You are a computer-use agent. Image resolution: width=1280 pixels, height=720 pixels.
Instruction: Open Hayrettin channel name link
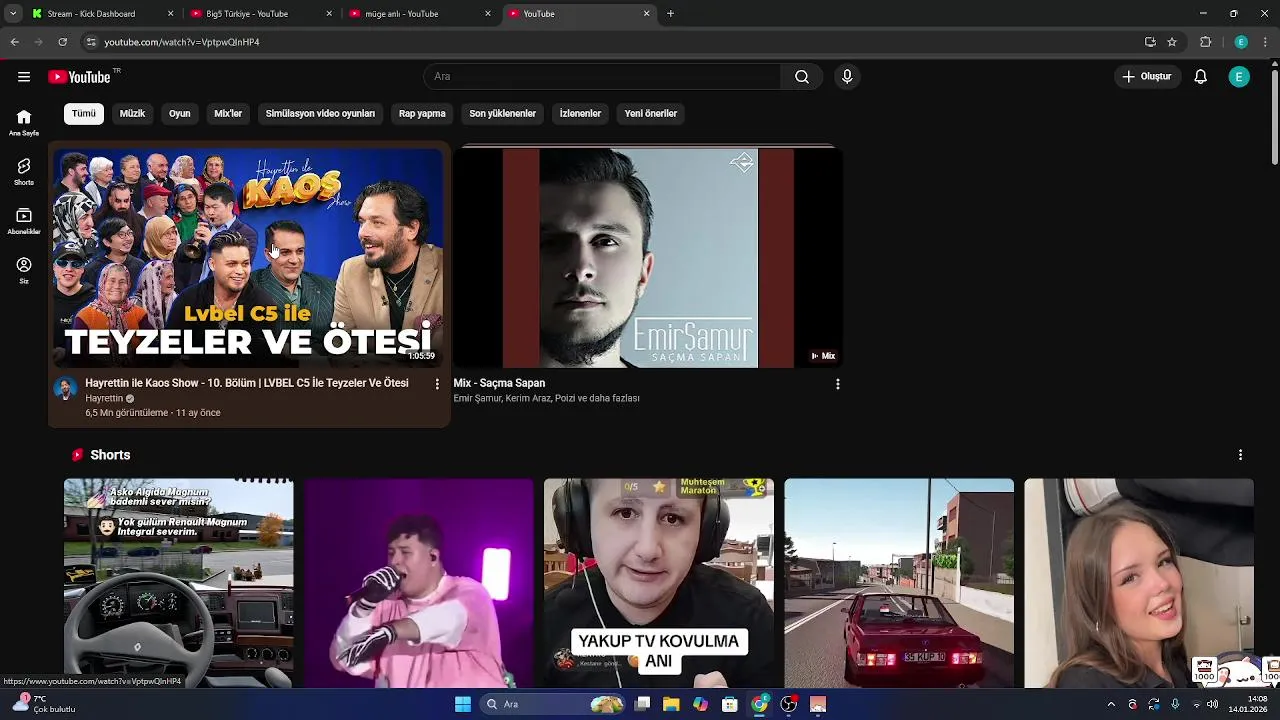(x=104, y=398)
